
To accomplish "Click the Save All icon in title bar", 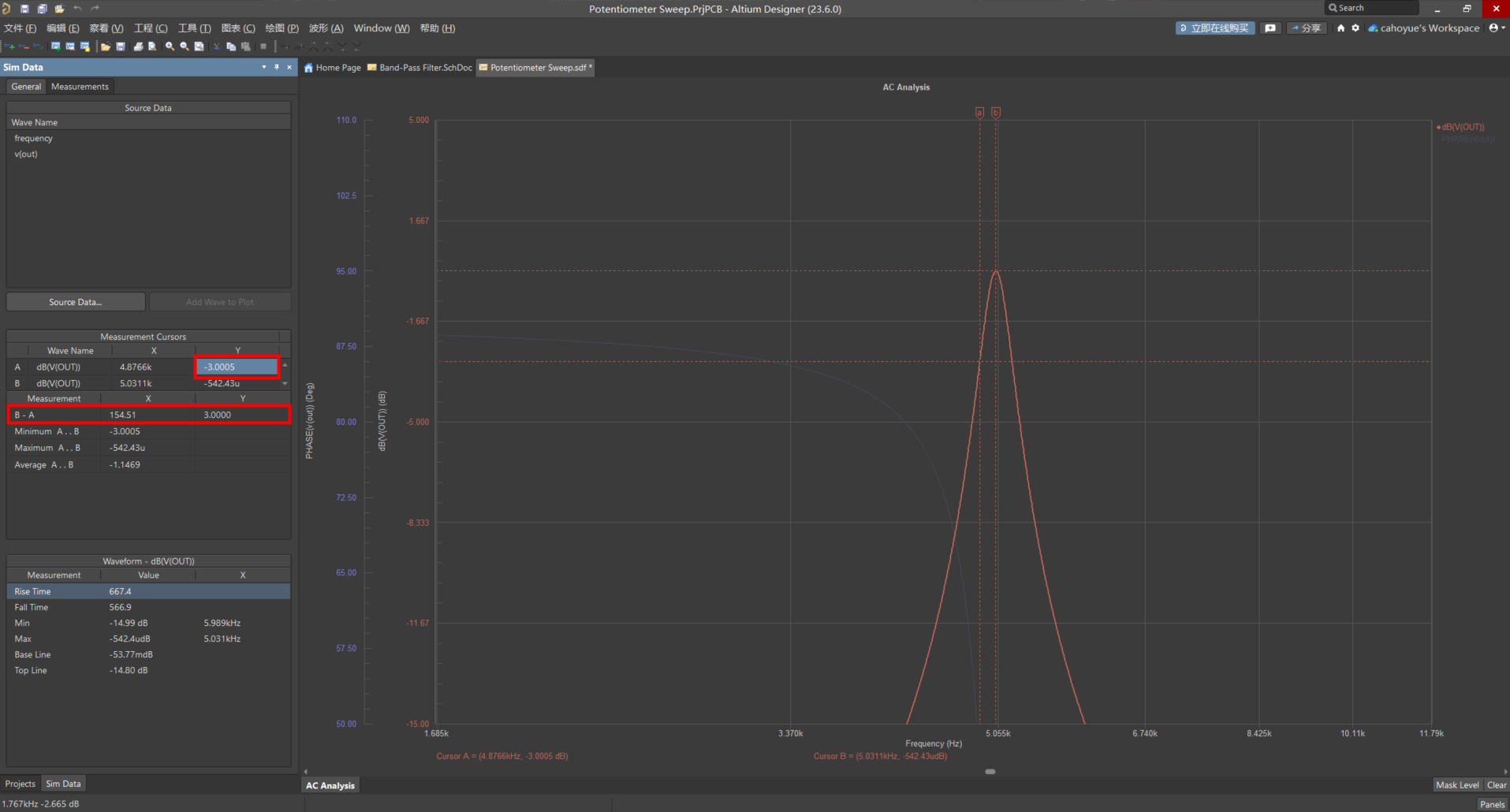I will point(42,9).
